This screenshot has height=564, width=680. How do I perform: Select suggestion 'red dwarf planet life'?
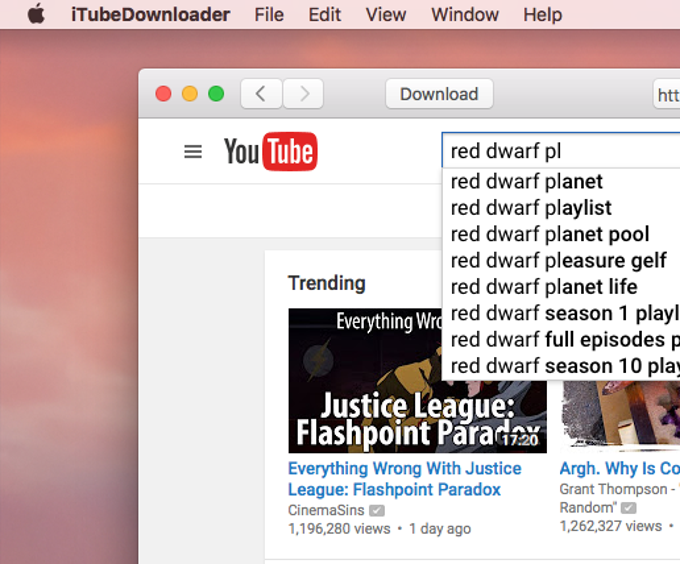point(561,287)
